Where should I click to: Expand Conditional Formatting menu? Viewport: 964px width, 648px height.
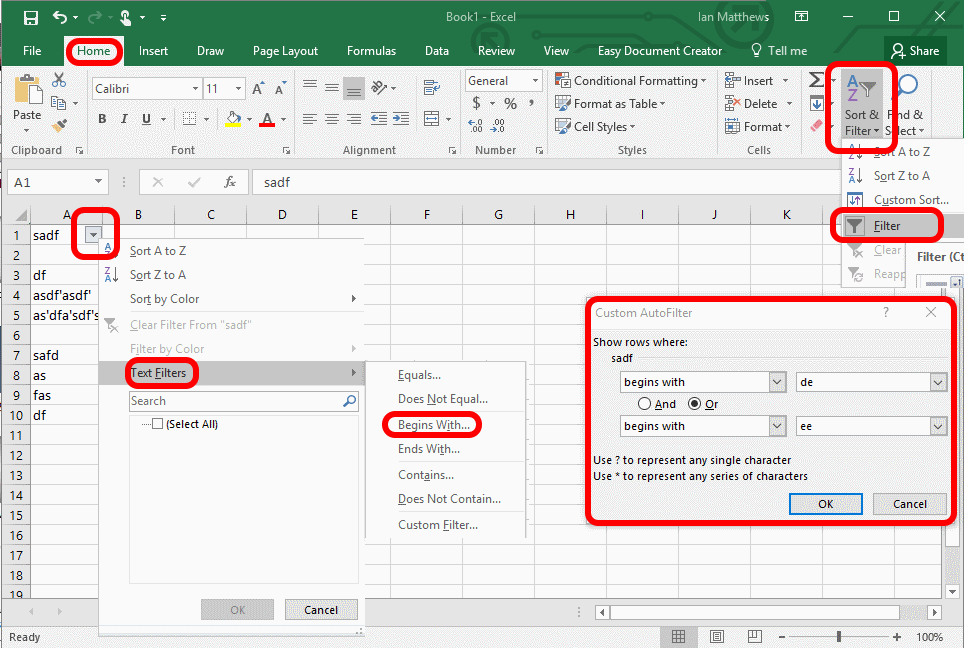(630, 81)
